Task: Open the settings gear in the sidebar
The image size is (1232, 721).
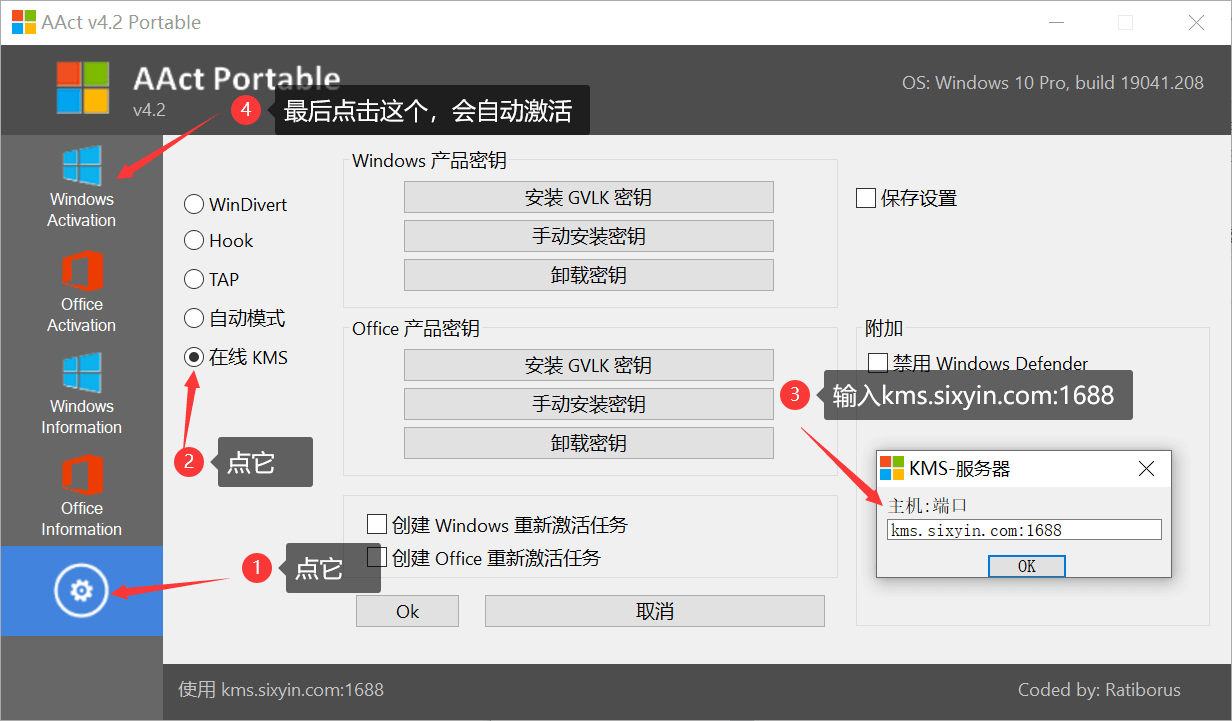Action: (x=81, y=590)
